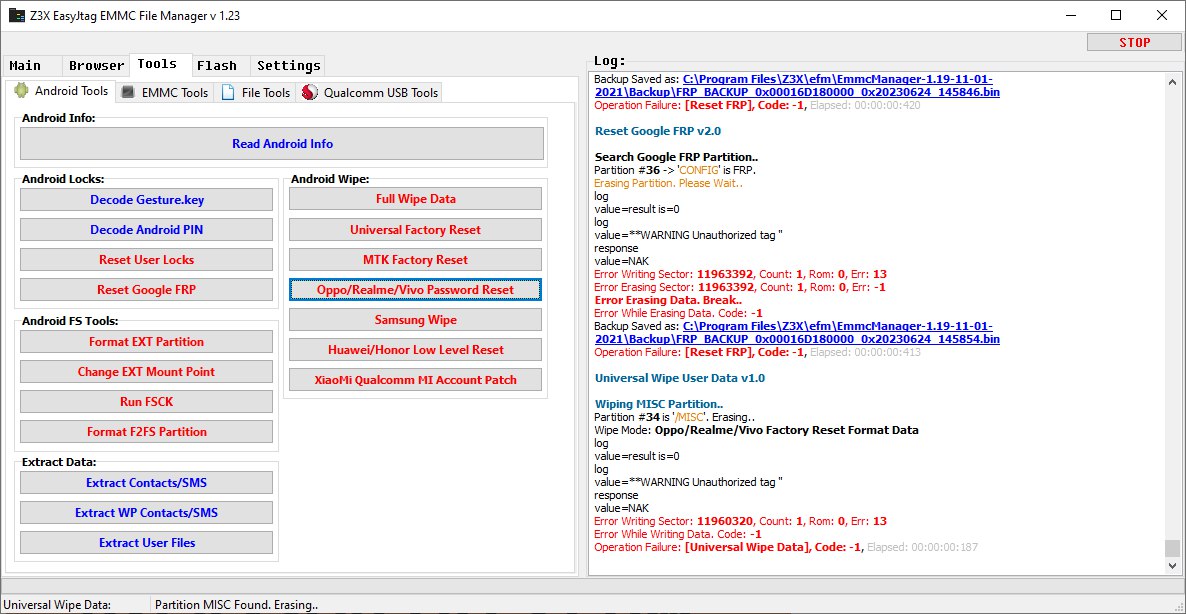Click 'Error While Writing Data. Code: -1' line
Image resolution: width=1186 pixels, height=614 pixels.
[678, 534]
